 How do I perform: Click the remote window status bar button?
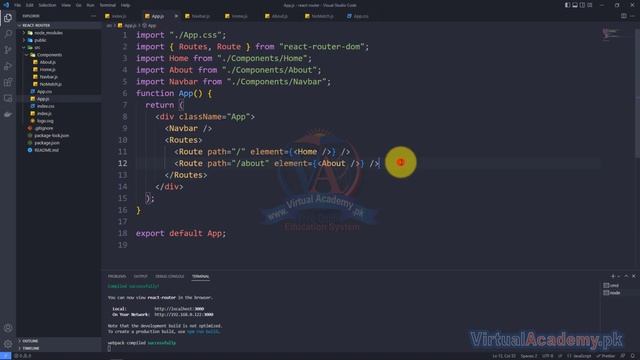click(5, 356)
